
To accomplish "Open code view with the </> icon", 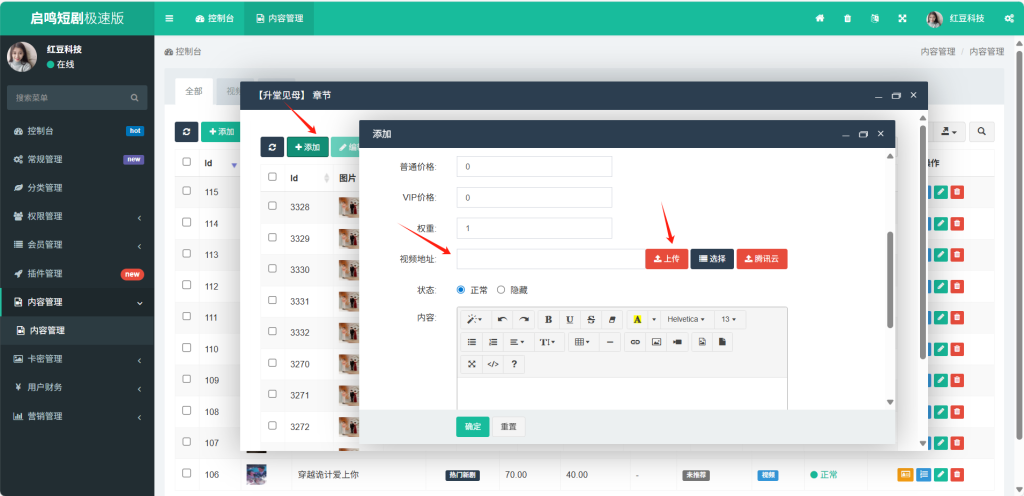I will [x=493, y=364].
